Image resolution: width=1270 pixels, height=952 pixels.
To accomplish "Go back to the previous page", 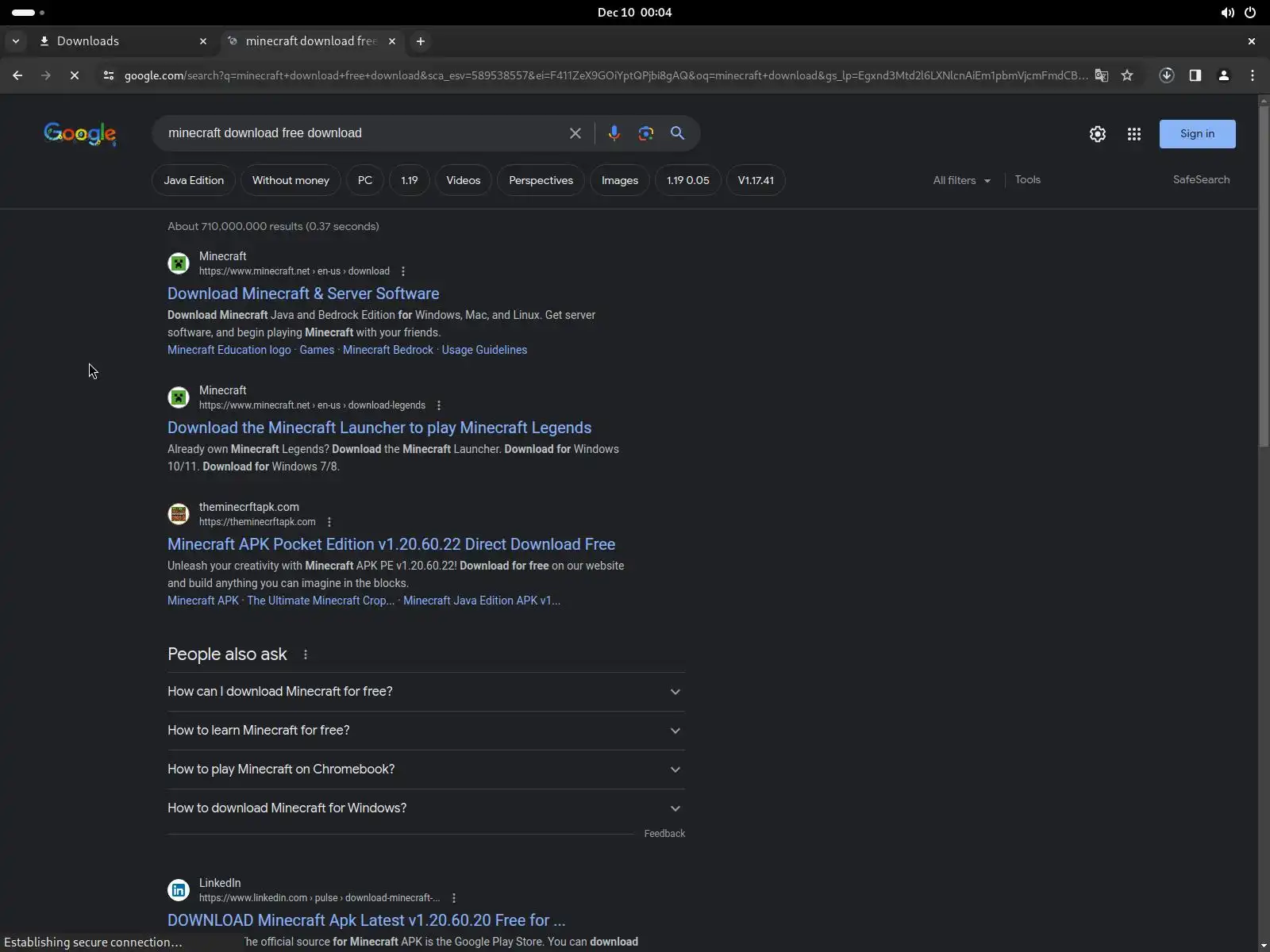I will pyautogui.click(x=17, y=75).
